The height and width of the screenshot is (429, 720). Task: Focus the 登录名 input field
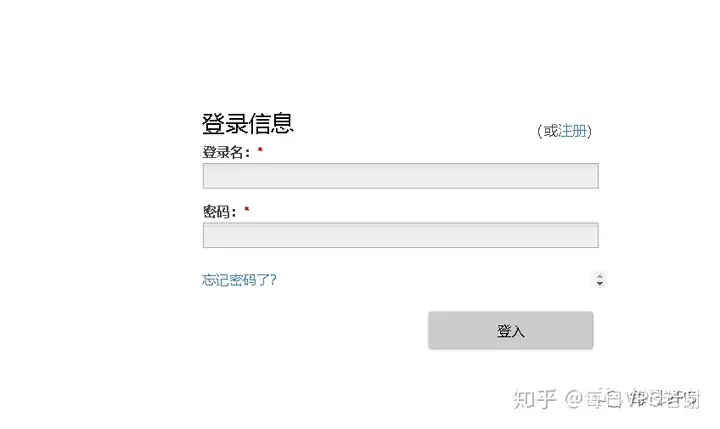point(400,176)
